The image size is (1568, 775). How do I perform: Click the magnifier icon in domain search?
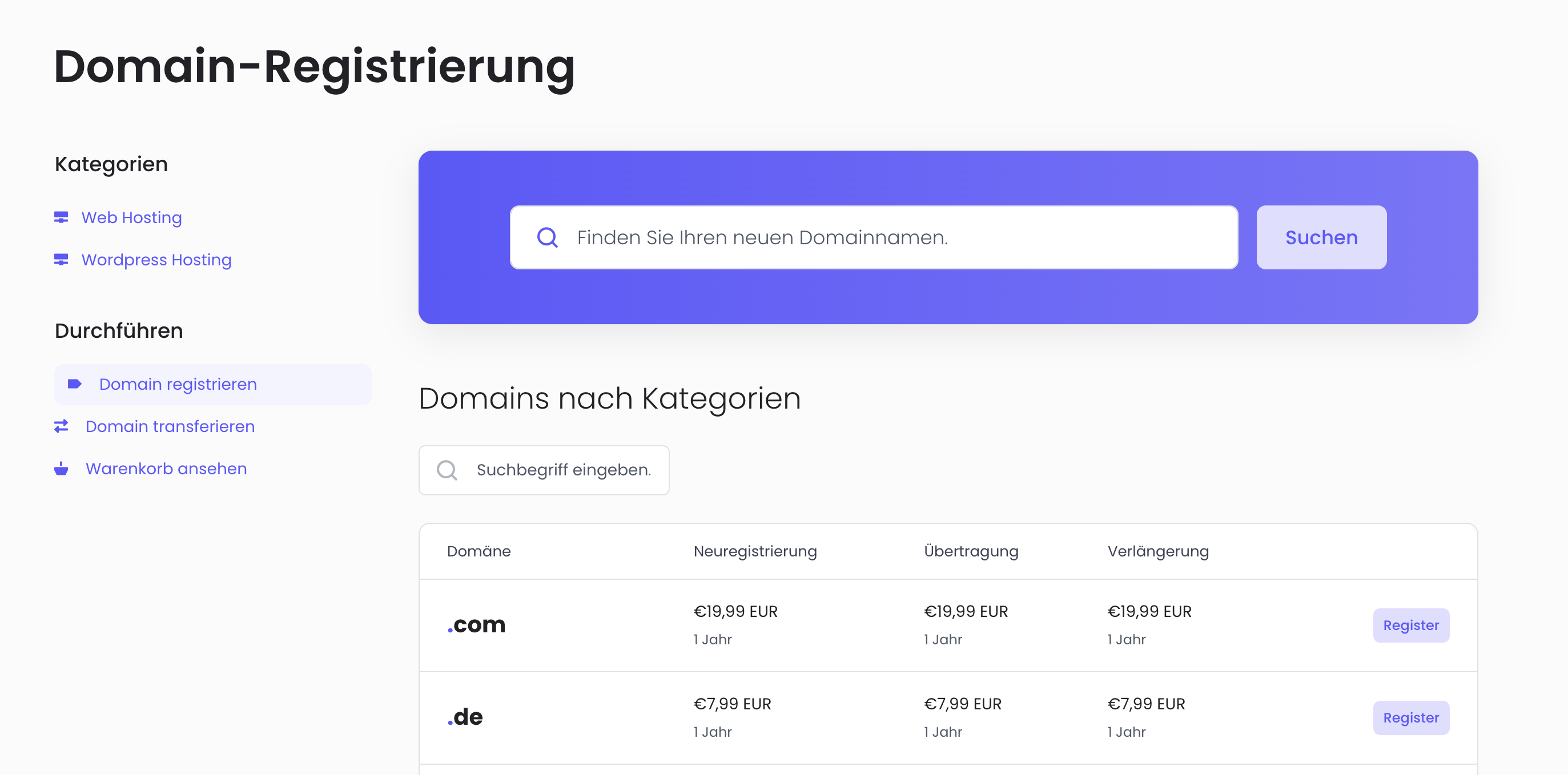[547, 237]
